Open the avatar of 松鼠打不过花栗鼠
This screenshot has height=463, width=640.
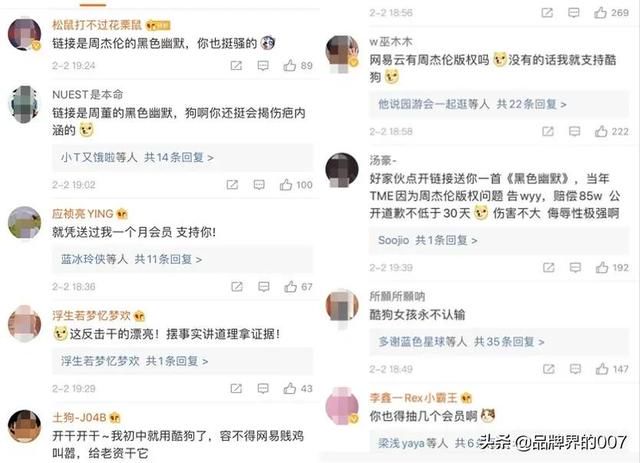pos(24,34)
